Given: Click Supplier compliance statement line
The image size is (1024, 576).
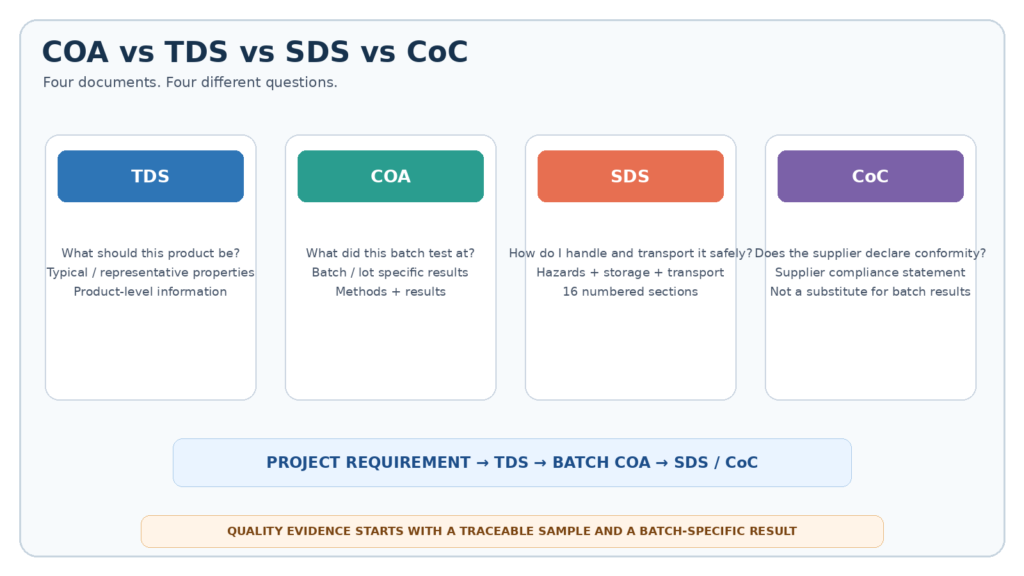Looking at the screenshot, I should click(871, 272).
